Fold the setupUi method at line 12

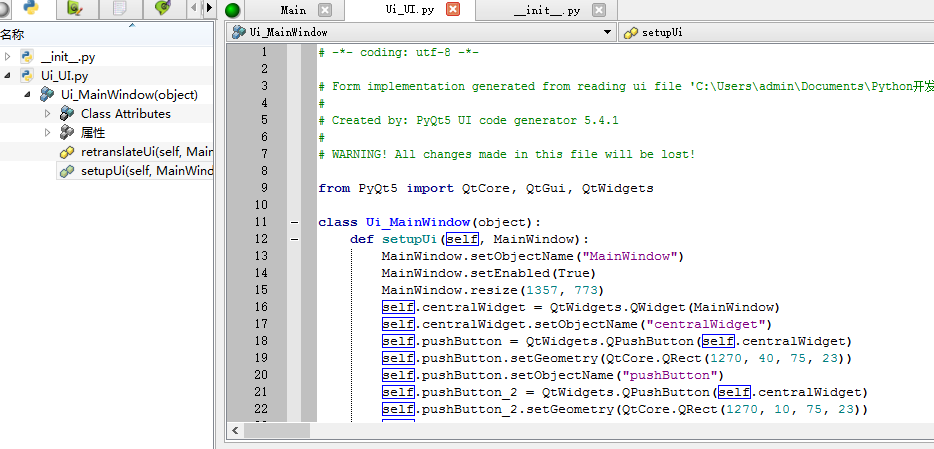(x=293, y=239)
